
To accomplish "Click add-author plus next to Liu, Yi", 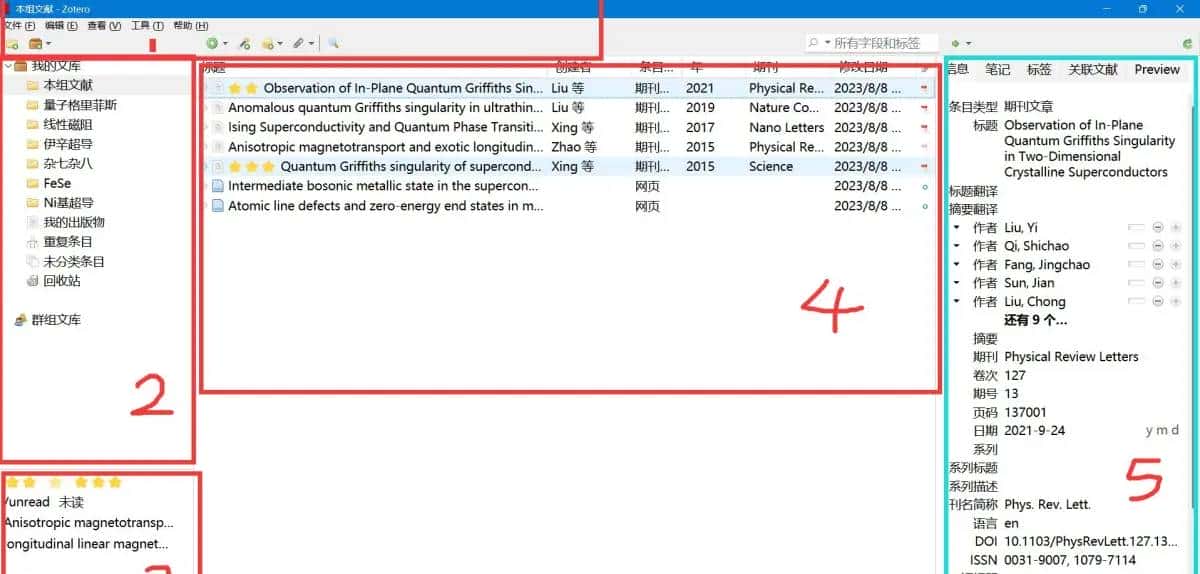I will coord(1175,228).
